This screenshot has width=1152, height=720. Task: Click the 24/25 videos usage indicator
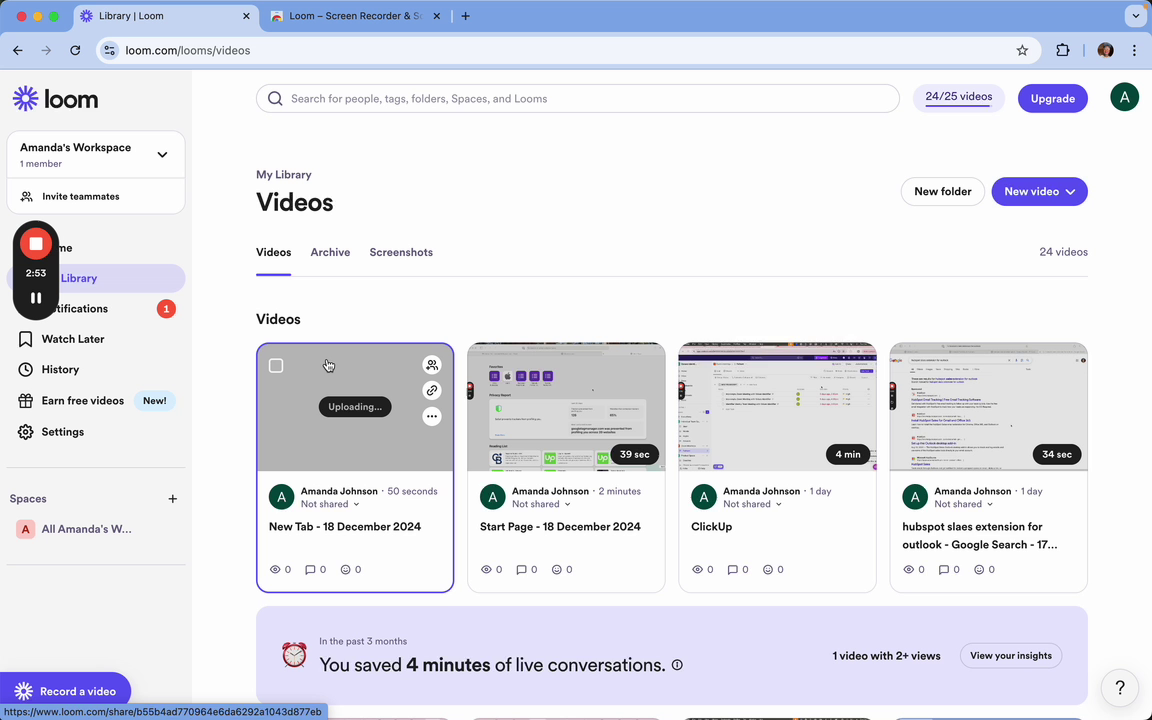click(x=958, y=98)
